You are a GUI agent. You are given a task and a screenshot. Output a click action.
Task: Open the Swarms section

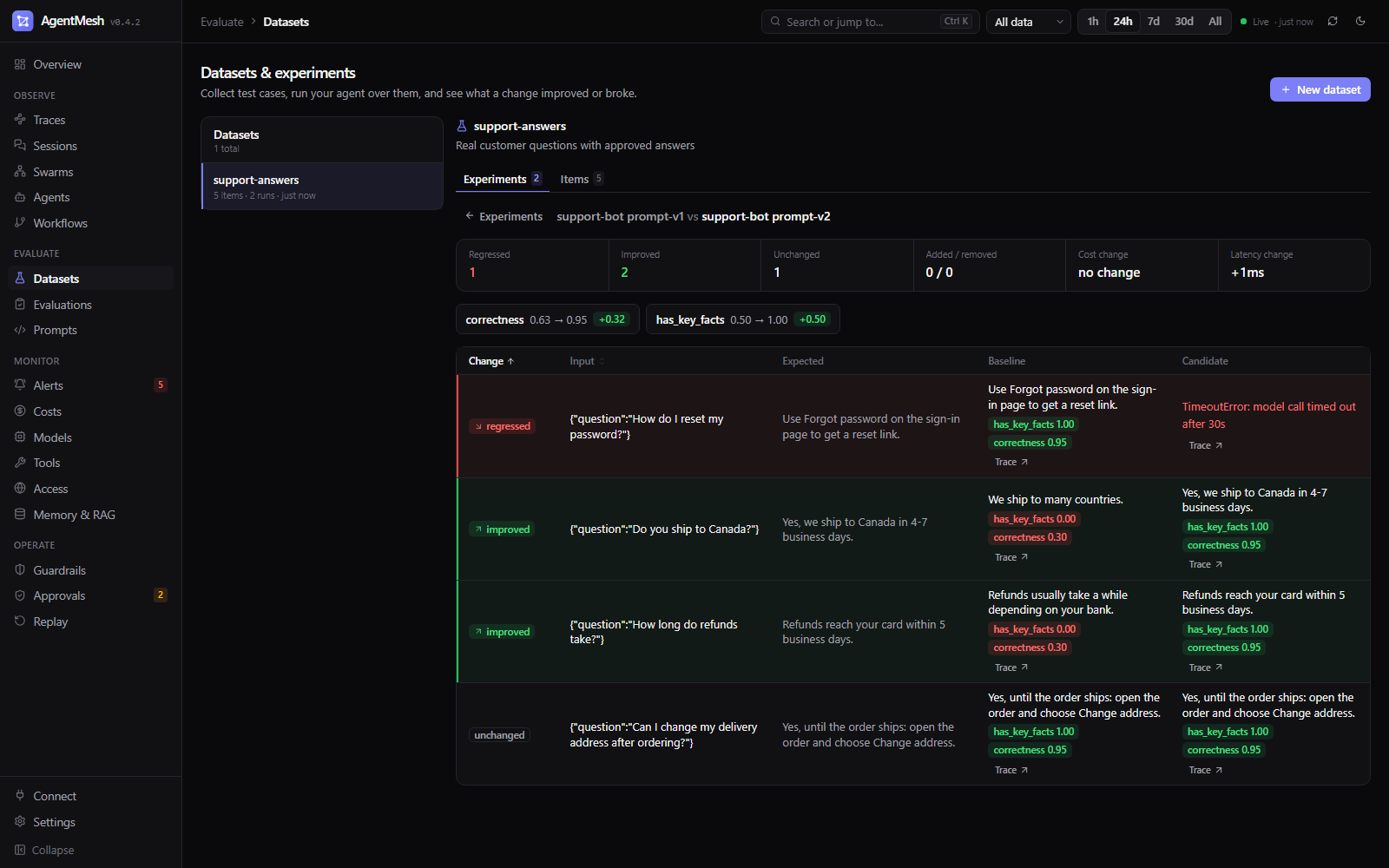click(x=90, y=172)
